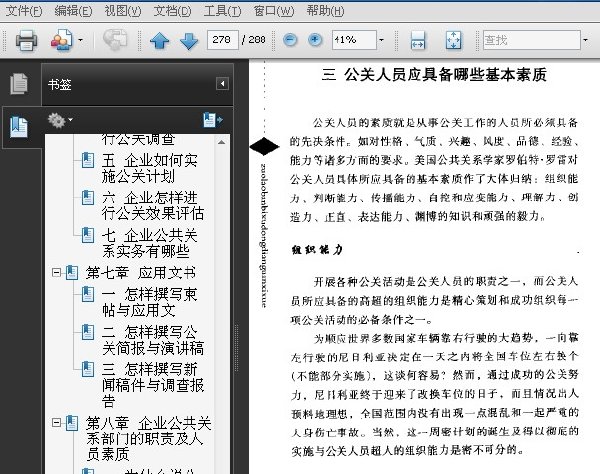Click bookmark icon beside 一 怎样撰写柬帖
Viewport: 600px width, 474px height.
[x=88, y=294]
